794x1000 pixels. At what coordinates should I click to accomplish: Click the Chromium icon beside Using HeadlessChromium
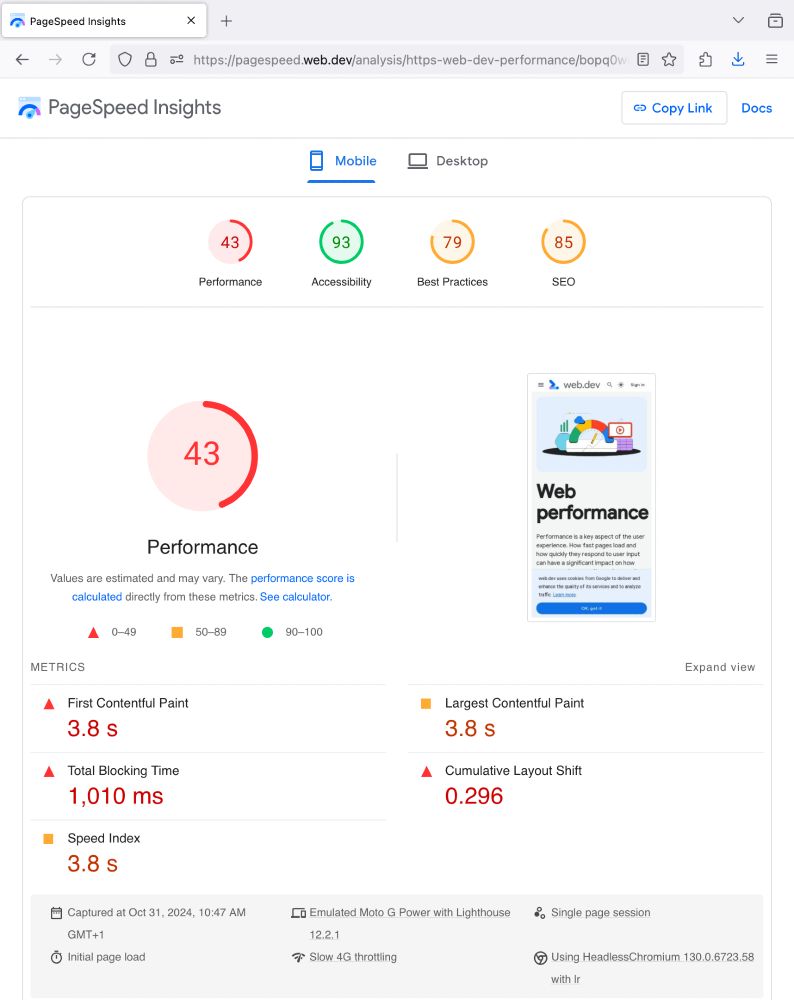coord(540,958)
